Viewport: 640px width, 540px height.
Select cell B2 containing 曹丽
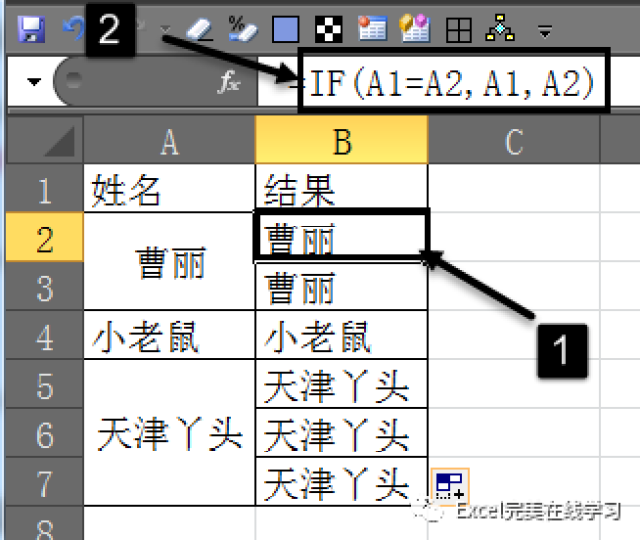click(342, 237)
